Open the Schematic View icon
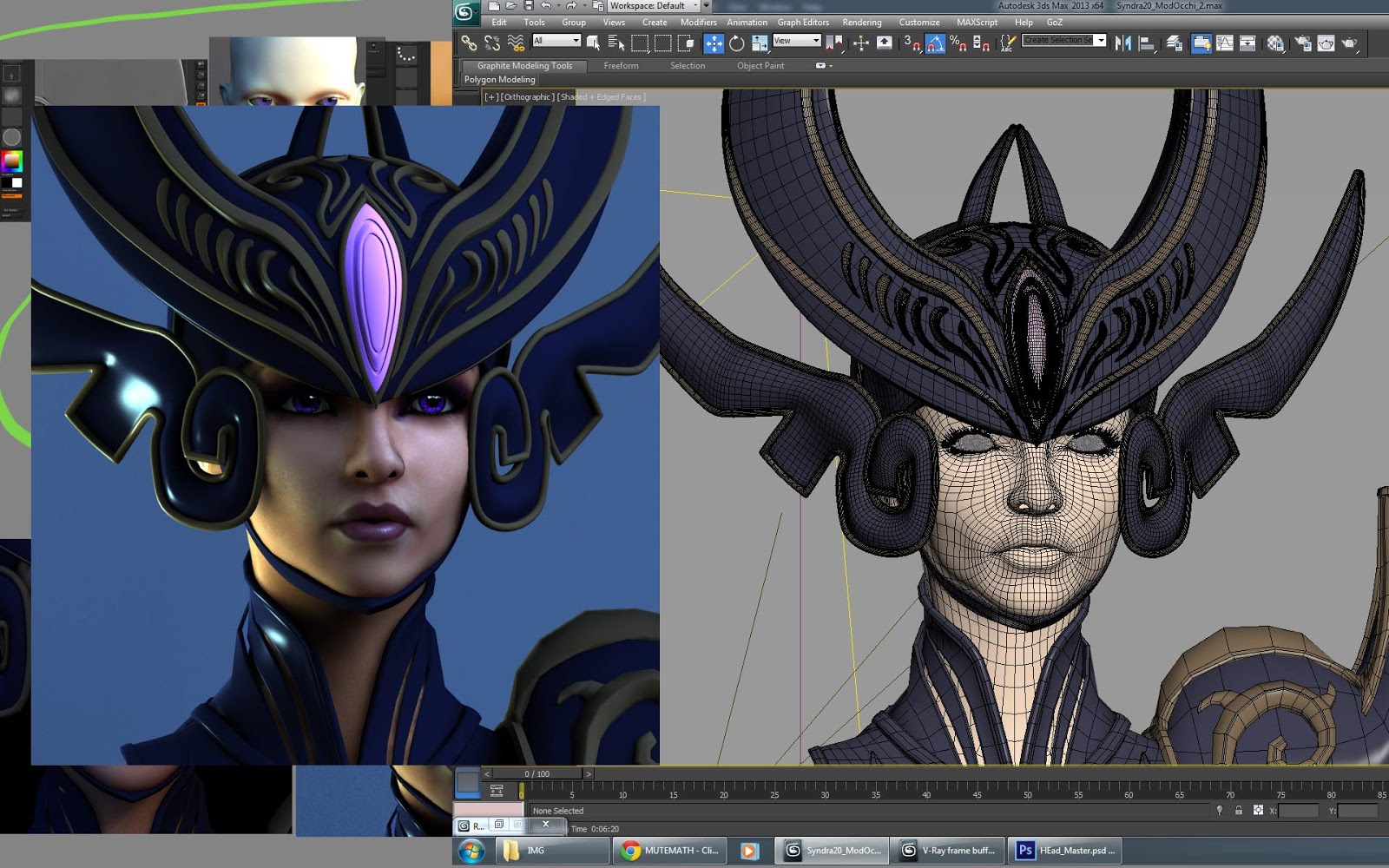Image resolution: width=1389 pixels, height=868 pixels. [x=1247, y=43]
